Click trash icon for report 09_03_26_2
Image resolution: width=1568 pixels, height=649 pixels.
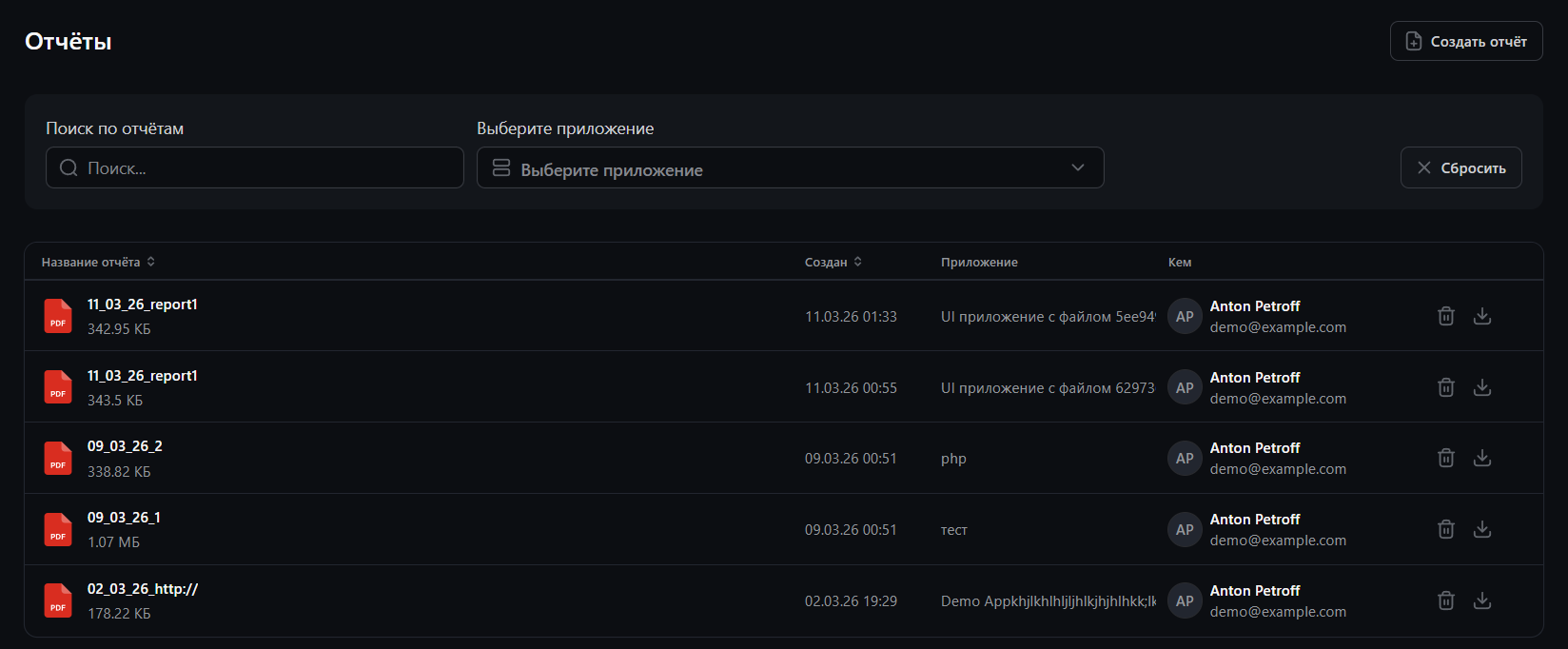pyautogui.click(x=1445, y=458)
